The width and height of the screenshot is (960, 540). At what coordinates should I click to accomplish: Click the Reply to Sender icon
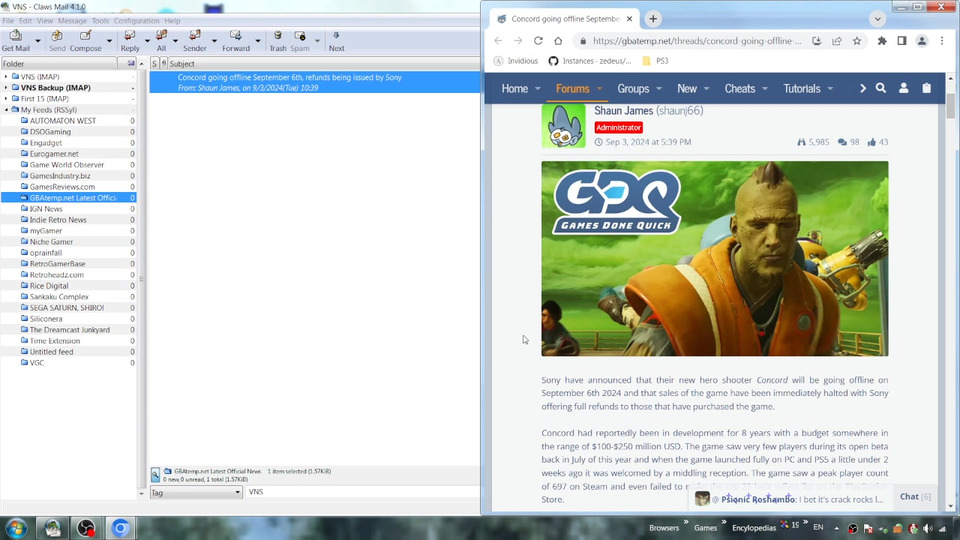[195, 41]
